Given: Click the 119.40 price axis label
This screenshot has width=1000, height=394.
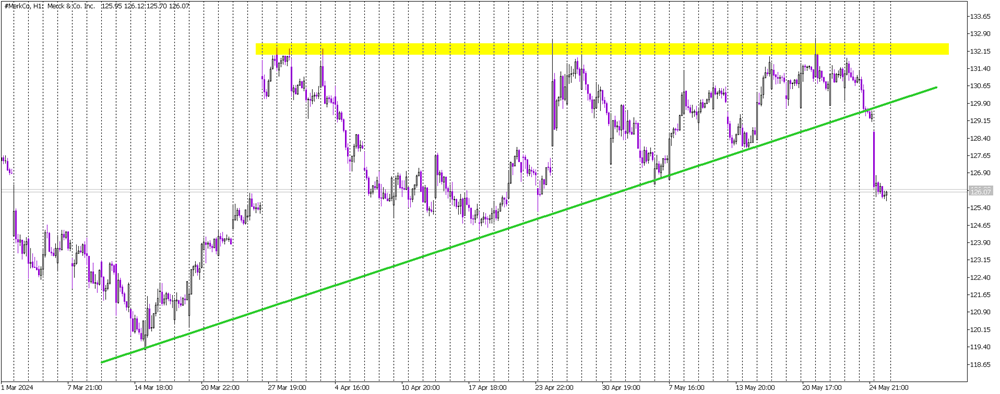Looking at the screenshot, I should point(979,347).
